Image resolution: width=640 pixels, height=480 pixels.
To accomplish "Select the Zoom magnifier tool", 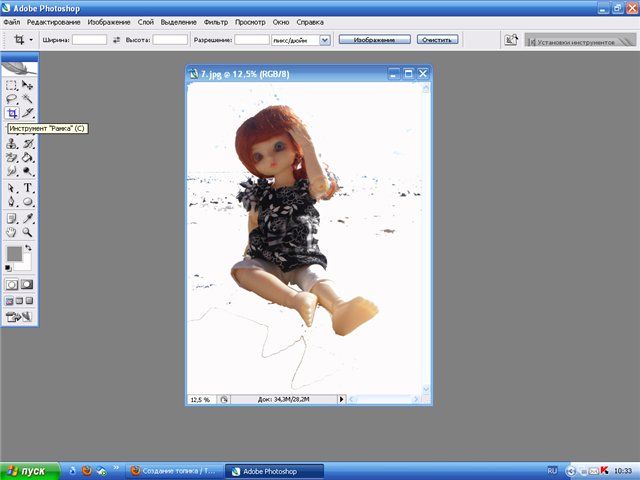I will point(28,231).
